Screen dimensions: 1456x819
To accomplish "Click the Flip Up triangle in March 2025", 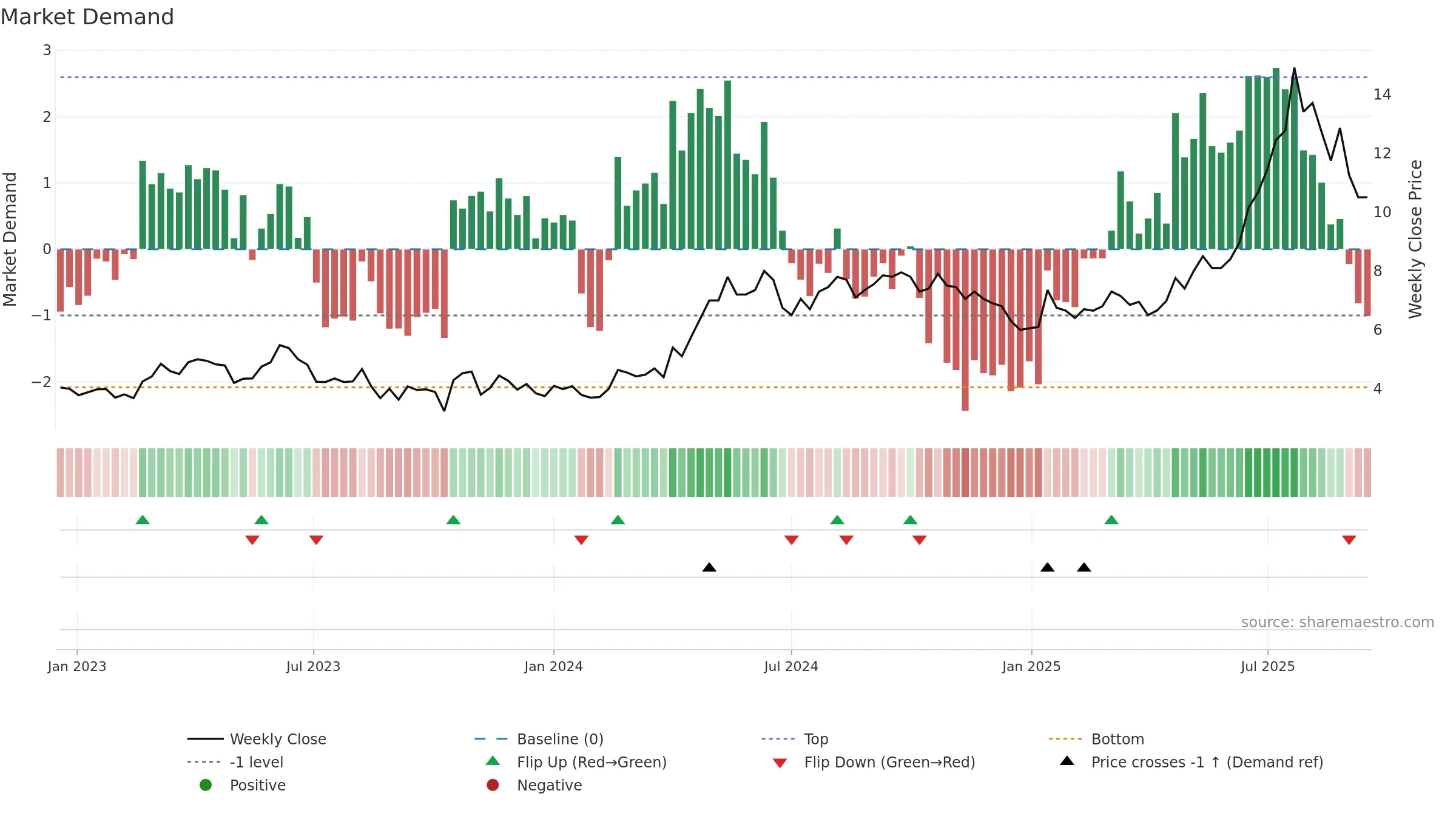I will click(1111, 520).
